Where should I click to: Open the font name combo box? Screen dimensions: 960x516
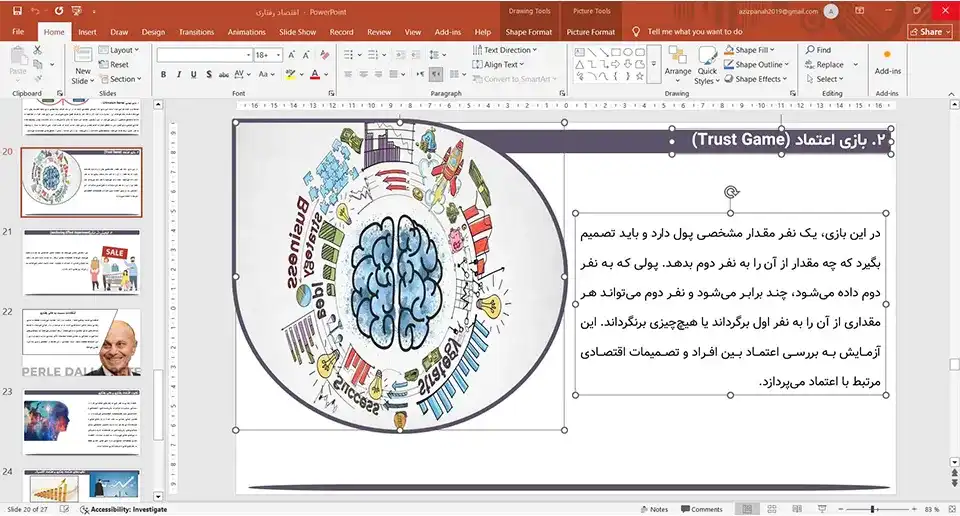tap(204, 55)
